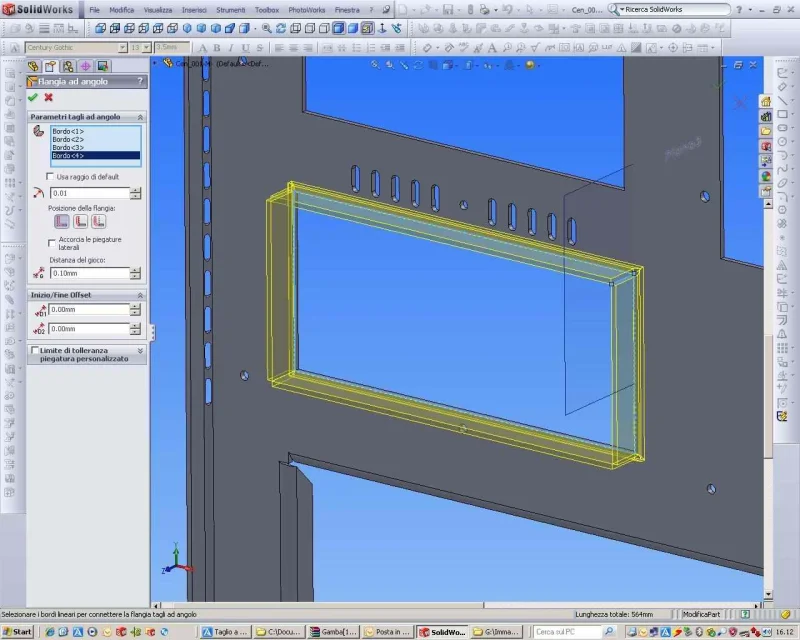This screenshot has height=640, width=800.
Task: Open the Inserisci menu
Action: tap(194, 9)
